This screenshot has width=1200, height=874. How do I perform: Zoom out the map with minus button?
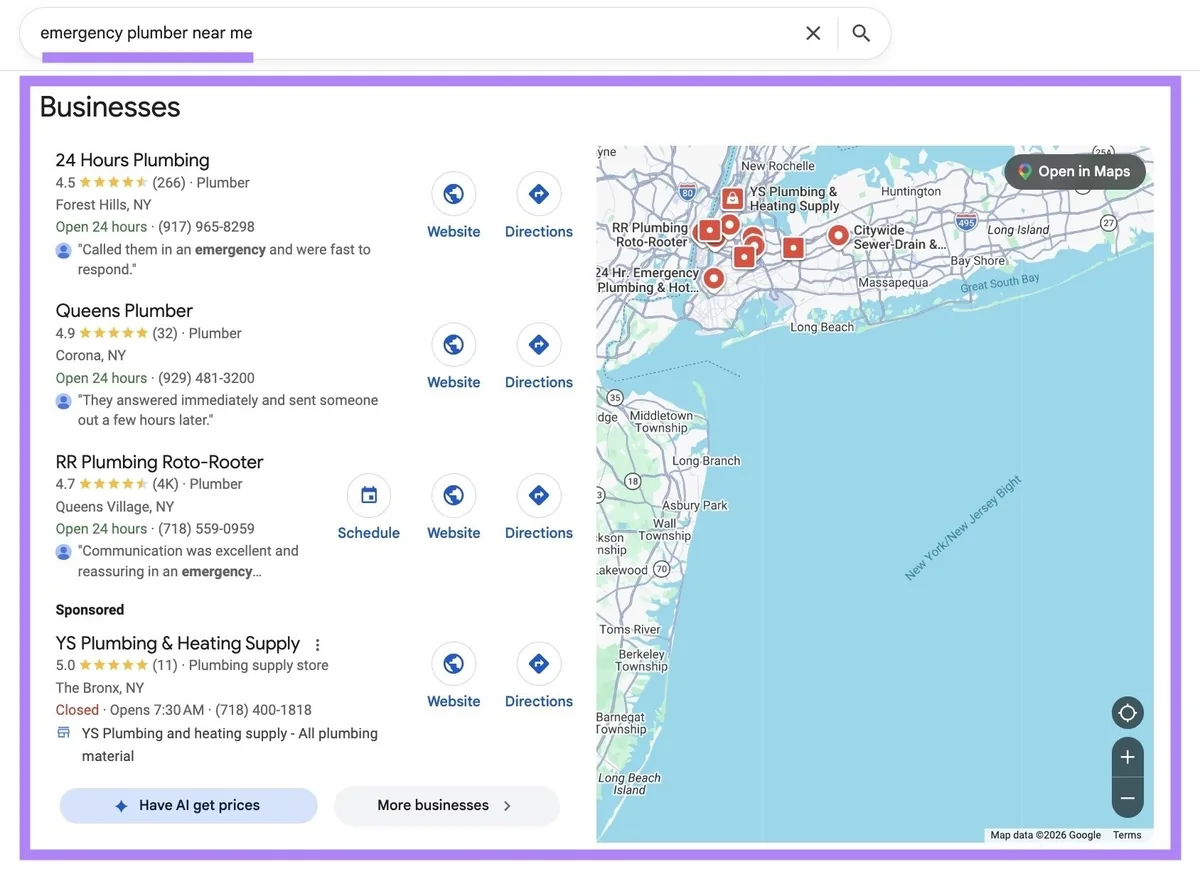pos(1127,798)
